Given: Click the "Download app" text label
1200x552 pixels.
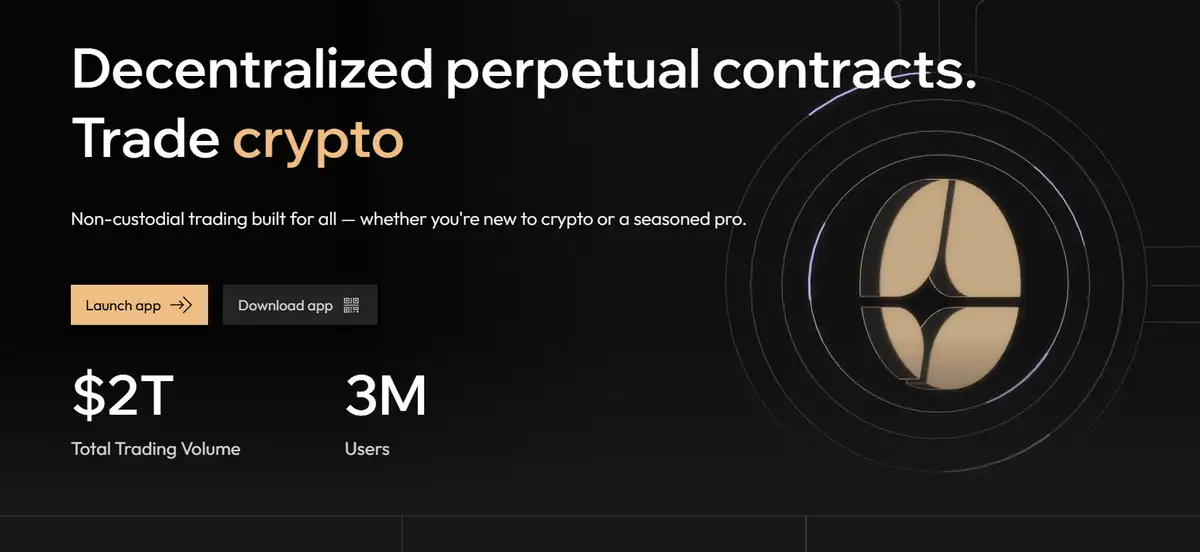Looking at the screenshot, I should point(285,305).
